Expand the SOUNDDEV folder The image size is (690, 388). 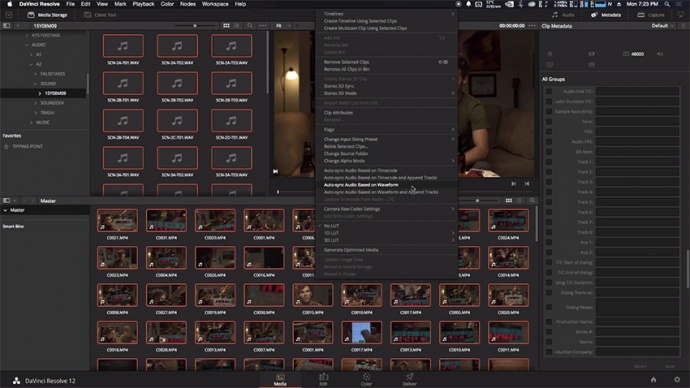[x=36, y=103]
